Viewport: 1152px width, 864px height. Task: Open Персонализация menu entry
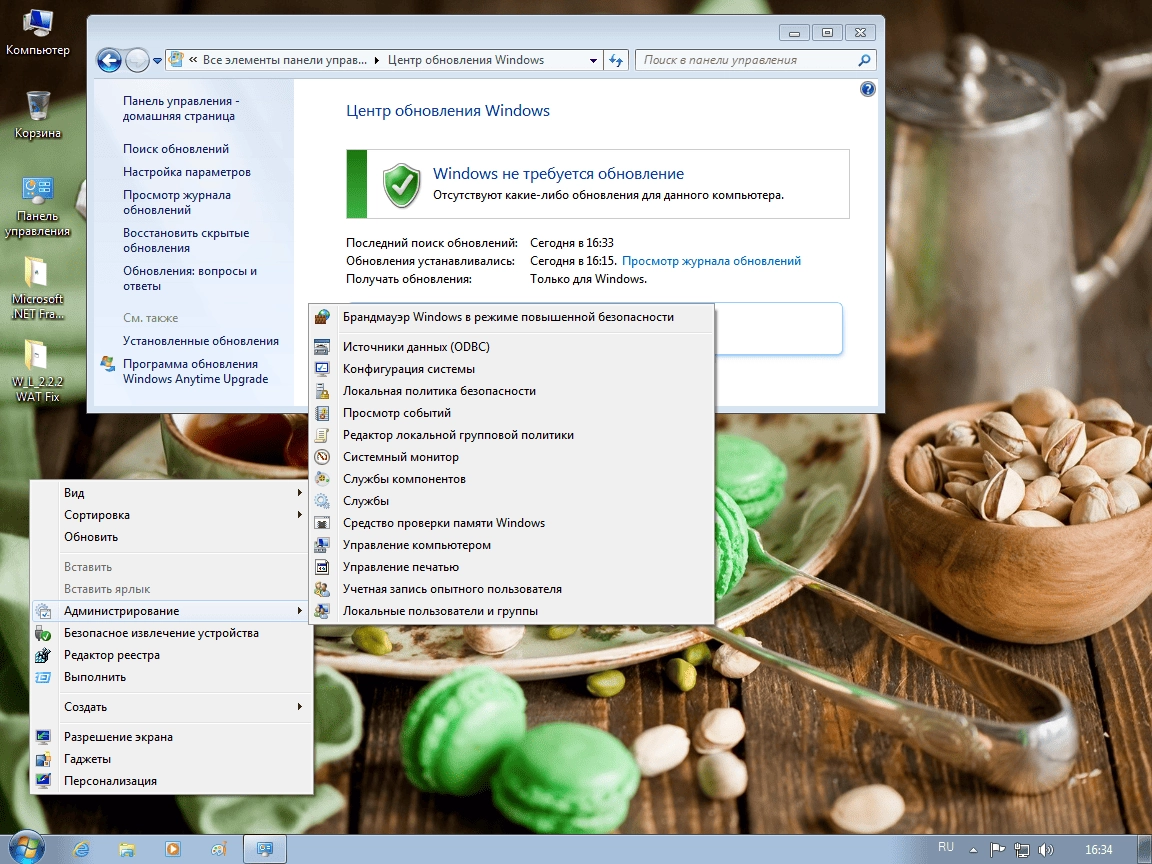[171, 781]
